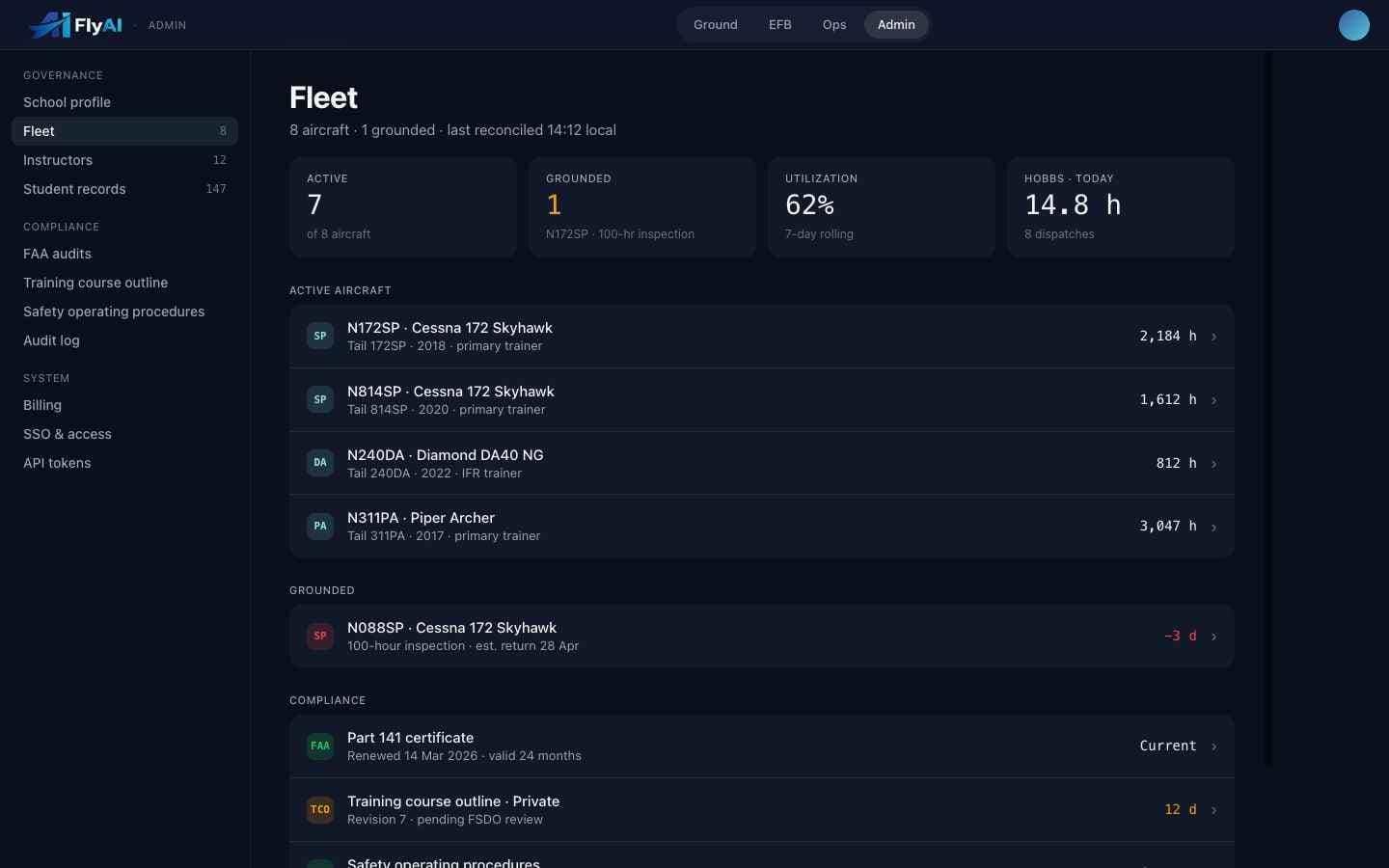Open Safety operating procedures in sidebar
Viewport: 1389px width, 868px height.
click(124, 312)
